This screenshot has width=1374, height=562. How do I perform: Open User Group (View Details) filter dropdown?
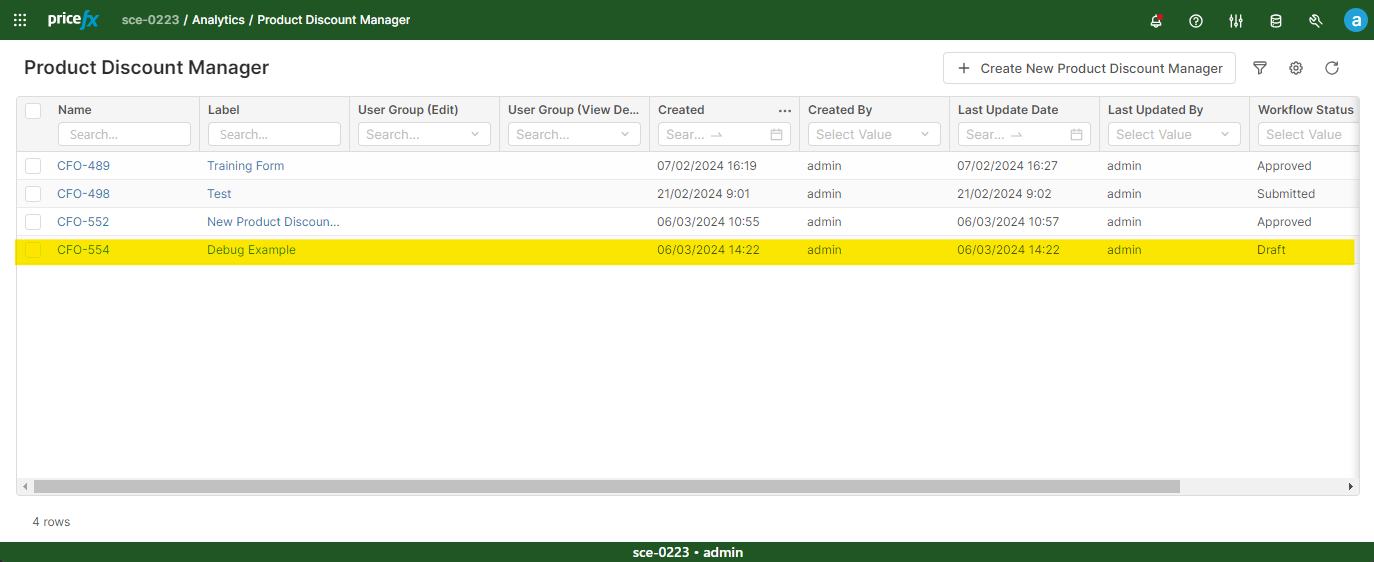574,134
